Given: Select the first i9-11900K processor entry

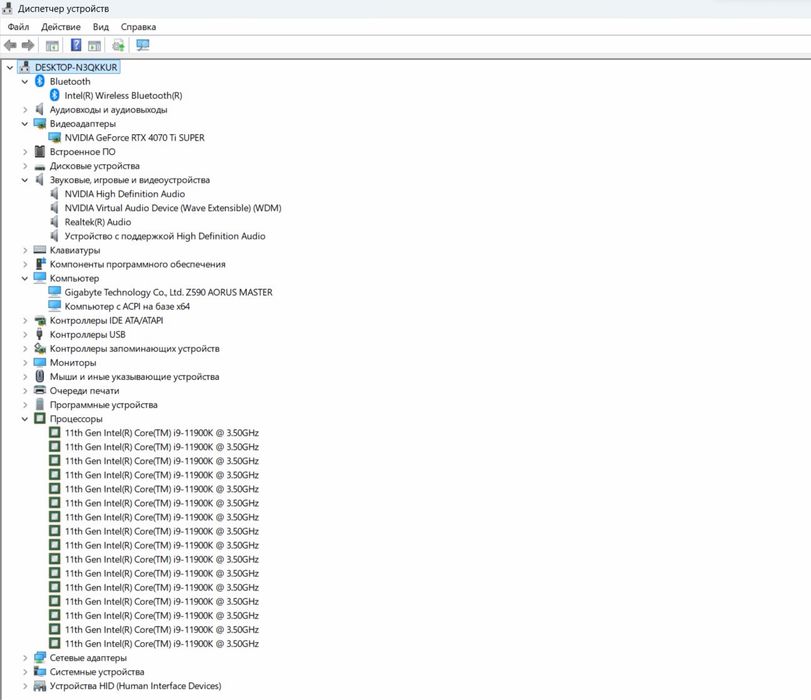Looking at the screenshot, I should coord(161,433).
